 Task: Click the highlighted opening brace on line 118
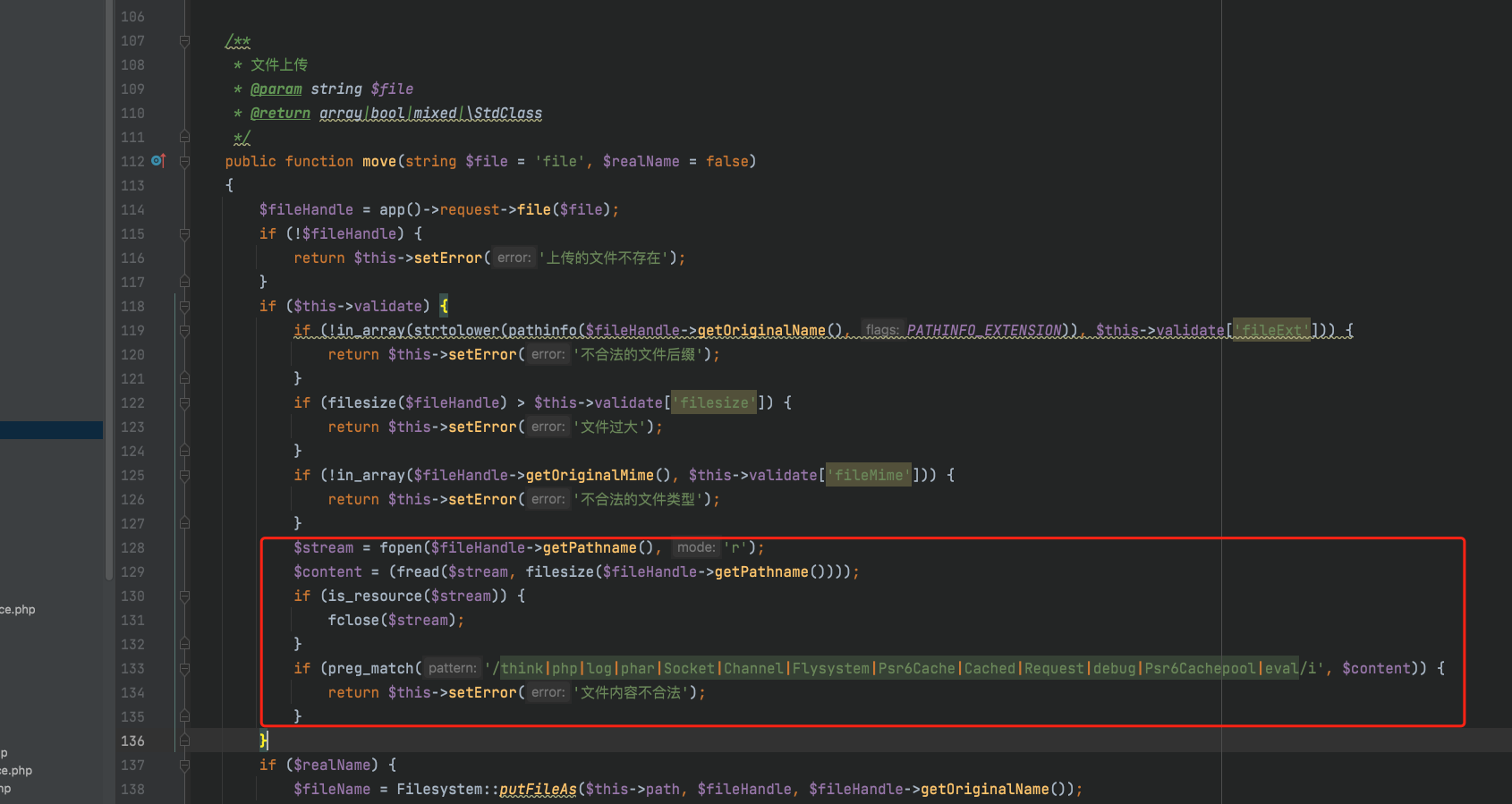pyautogui.click(x=444, y=307)
